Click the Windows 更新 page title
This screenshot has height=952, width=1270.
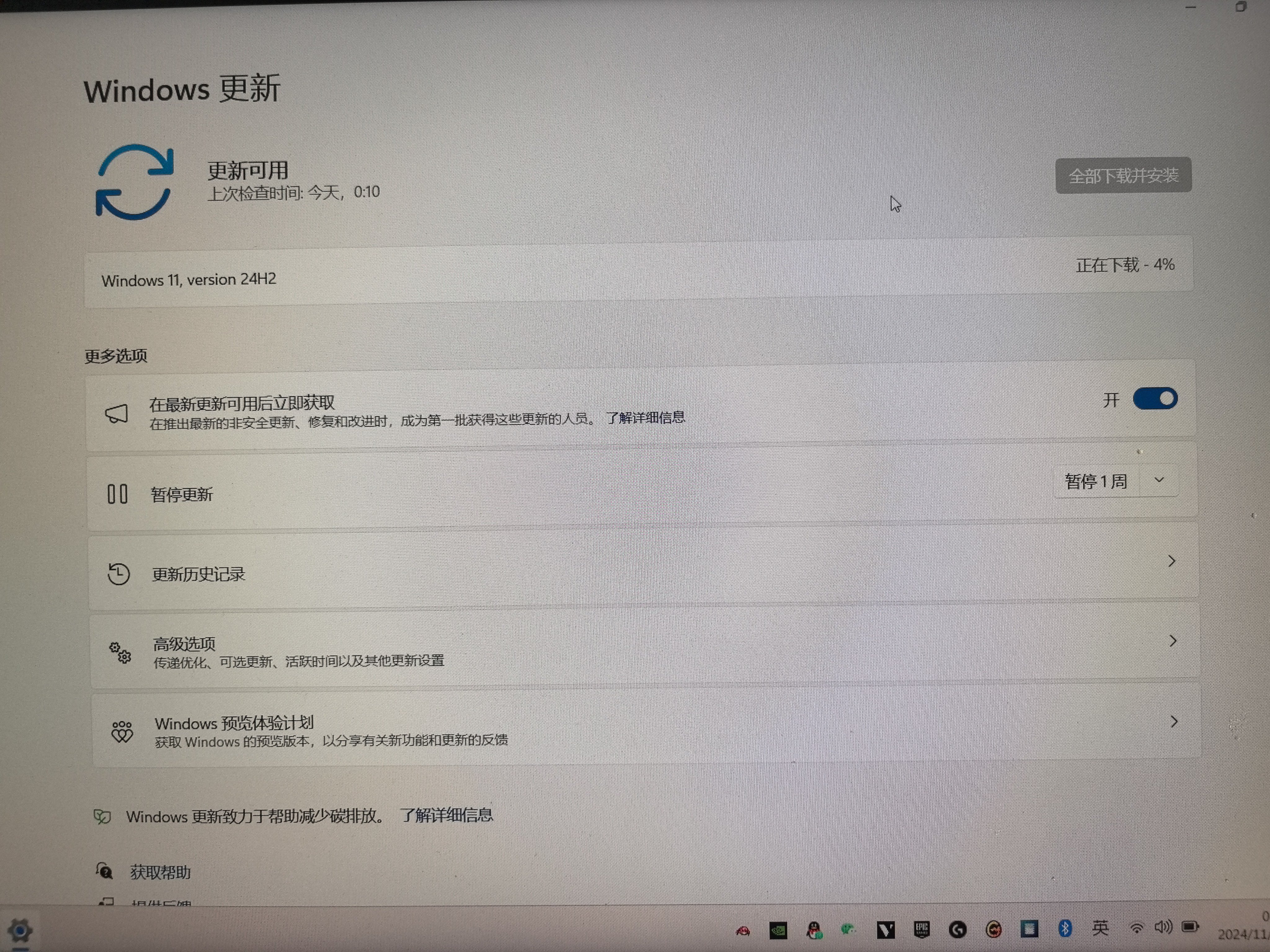182,90
